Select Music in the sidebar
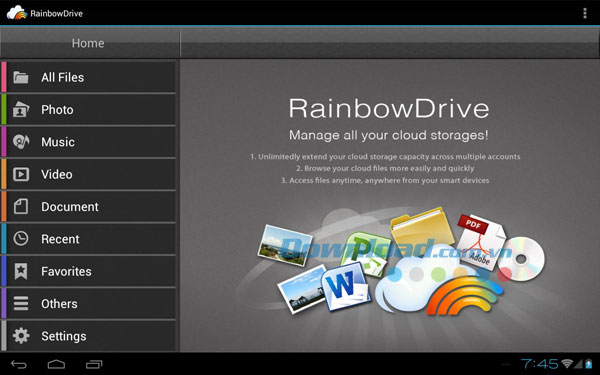The image size is (600, 375). [88, 142]
